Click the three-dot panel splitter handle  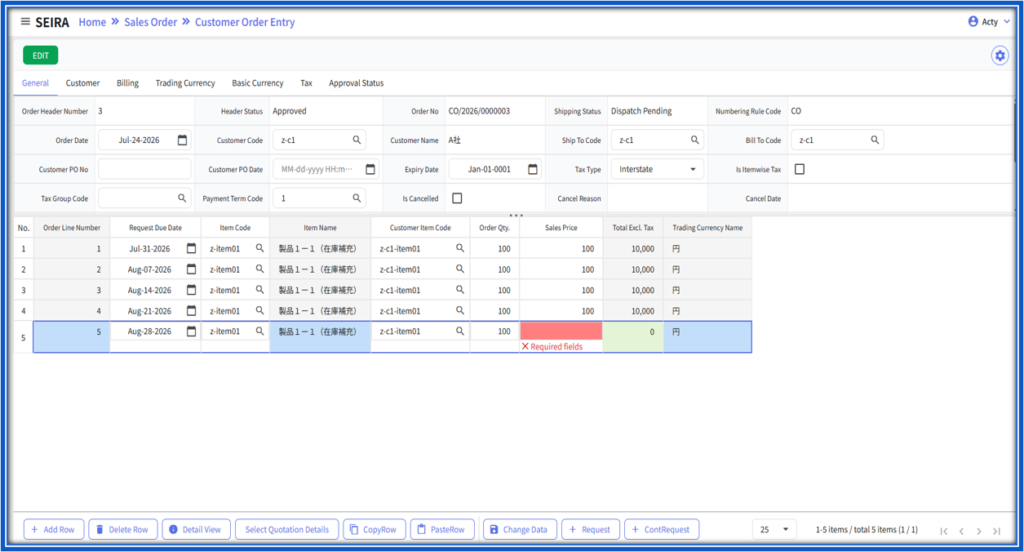pos(516,215)
